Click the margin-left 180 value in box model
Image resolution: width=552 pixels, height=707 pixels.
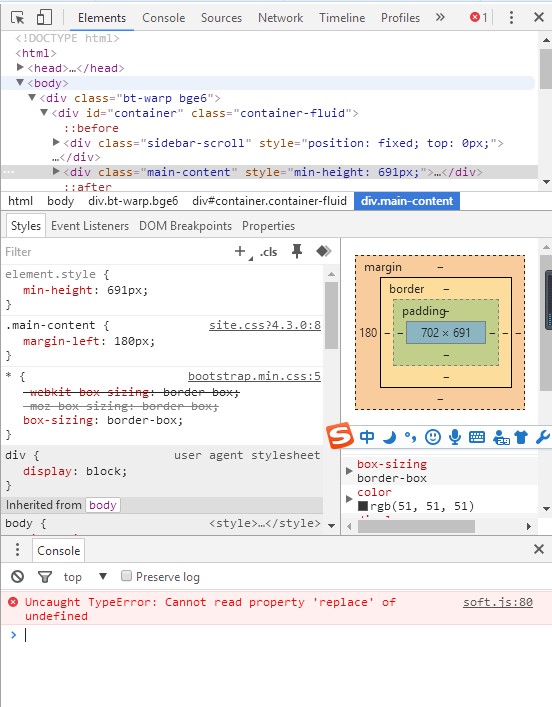[x=368, y=333]
